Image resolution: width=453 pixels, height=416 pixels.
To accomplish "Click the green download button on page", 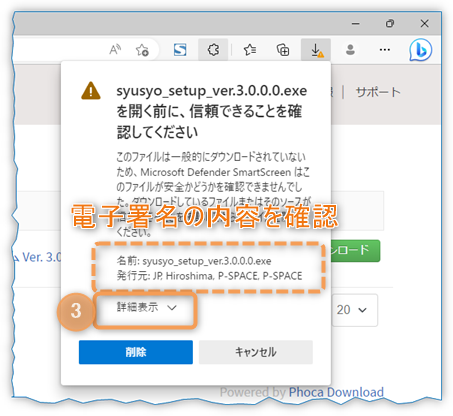I will 355,251.
